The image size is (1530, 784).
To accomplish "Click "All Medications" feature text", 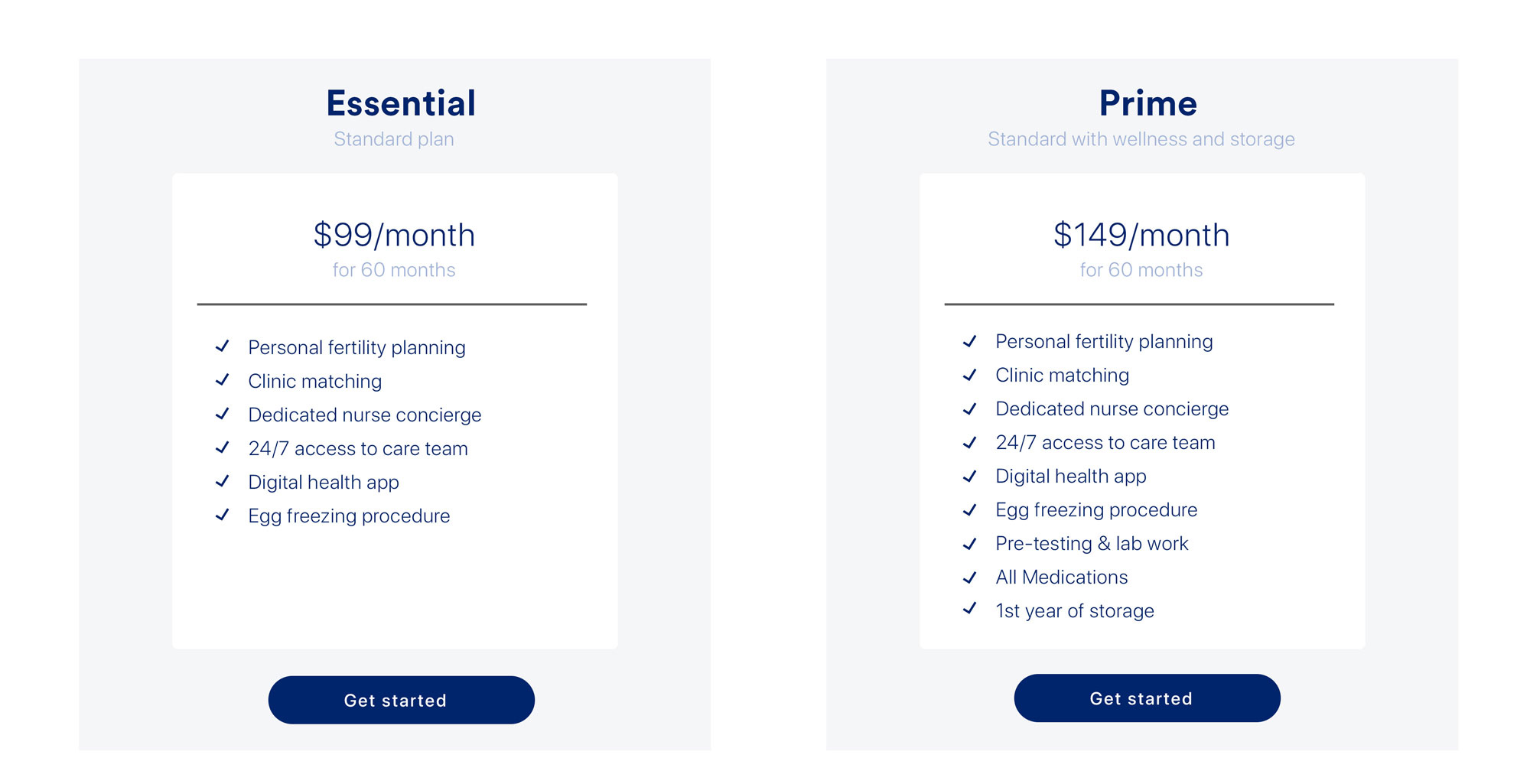I will coord(1061,577).
